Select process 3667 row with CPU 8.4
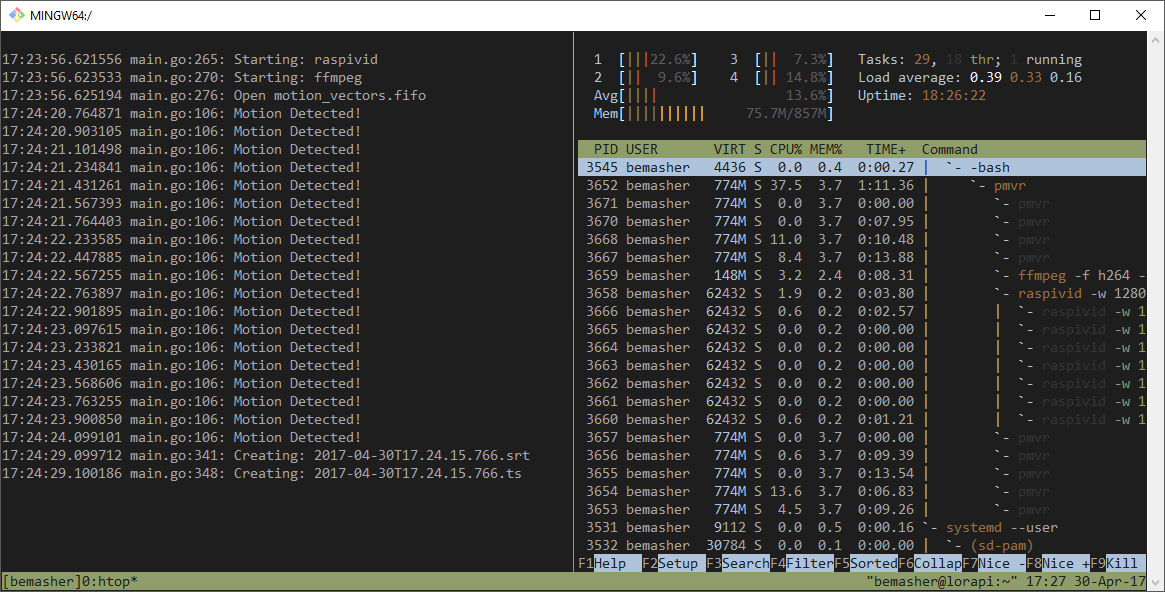1165x592 pixels. (x=862, y=257)
